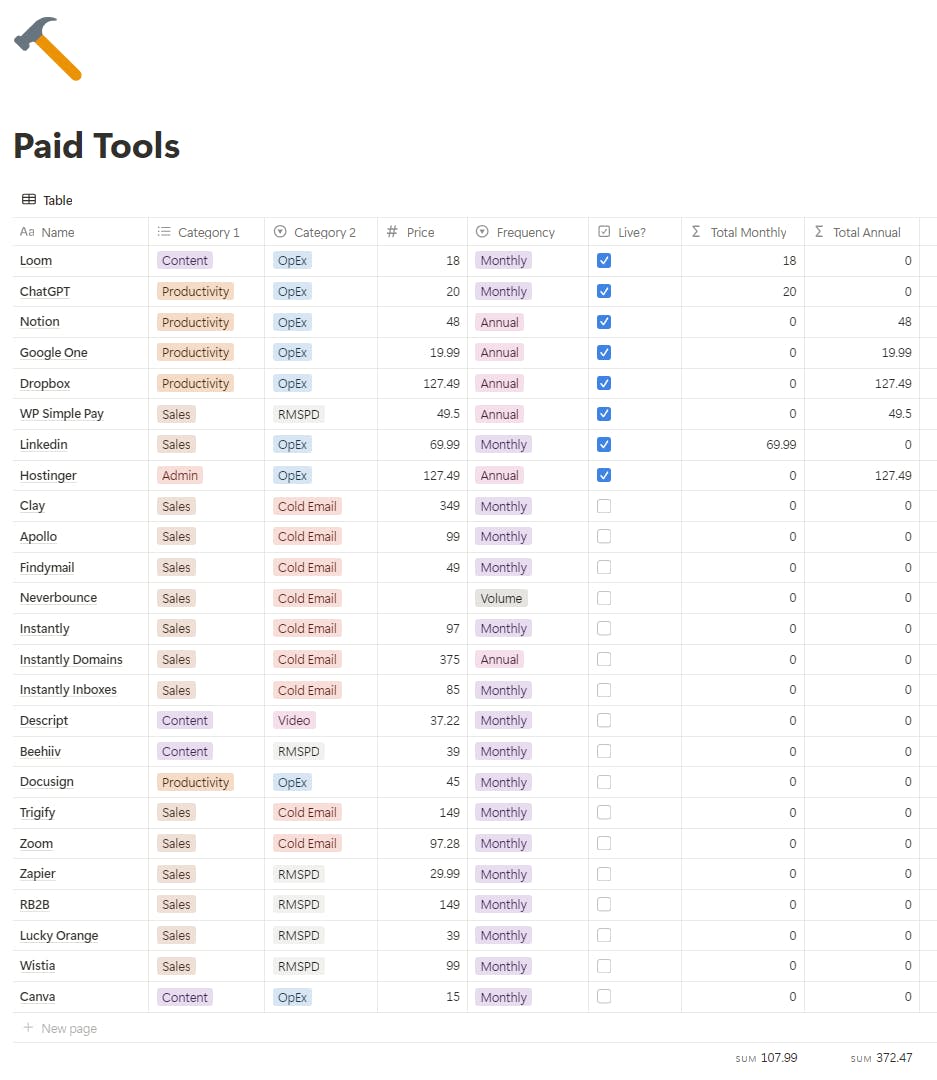Open the Trigify page
The image size is (937, 1080).
click(x=37, y=813)
